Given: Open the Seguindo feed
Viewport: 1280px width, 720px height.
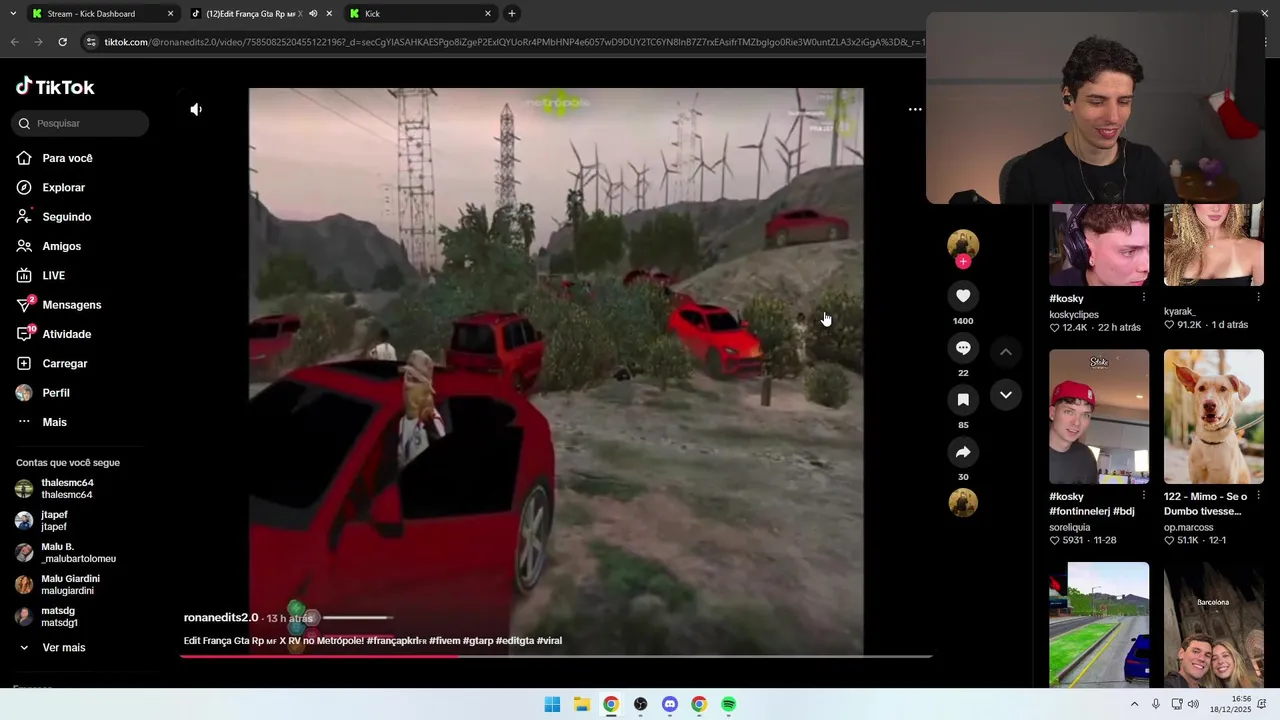Looking at the screenshot, I should [x=55, y=217].
